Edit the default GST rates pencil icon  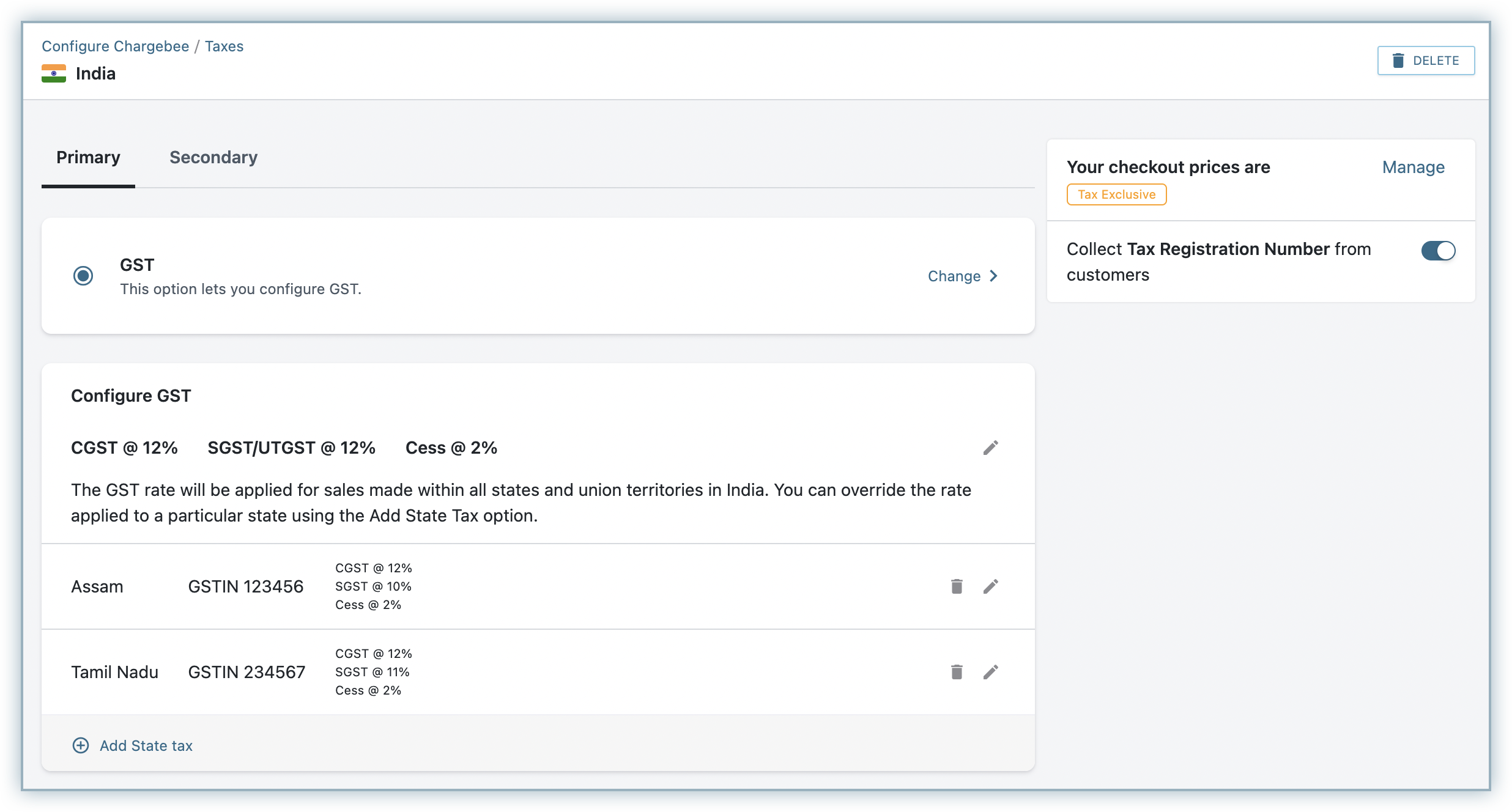(990, 448)
